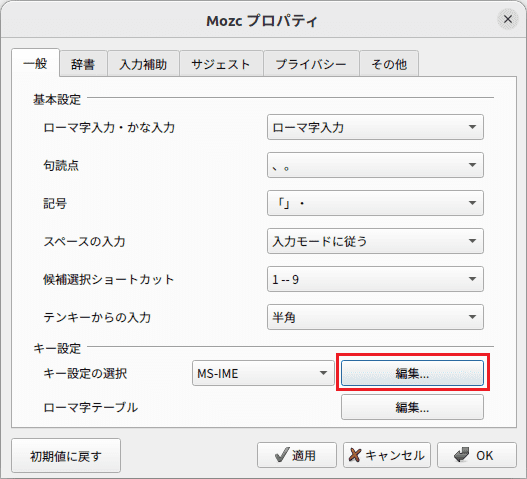Viewport: 527px width, 479px height.
Task: Select the その他 tab
Action: pos(389,64)
